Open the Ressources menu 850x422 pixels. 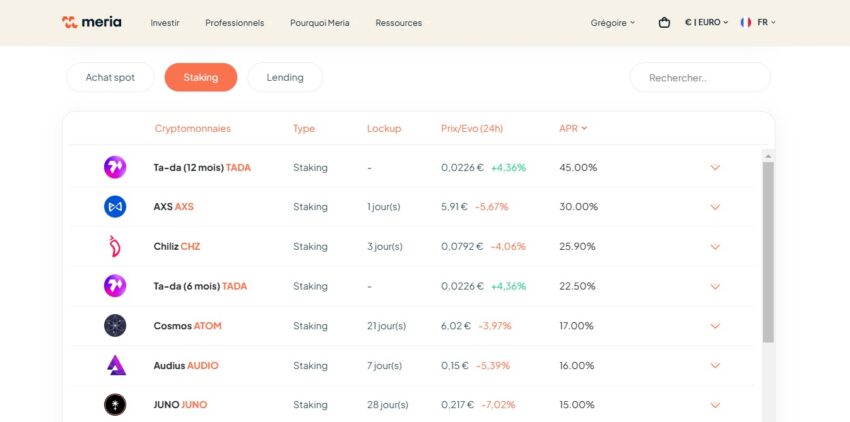click(x=398, y=23)
